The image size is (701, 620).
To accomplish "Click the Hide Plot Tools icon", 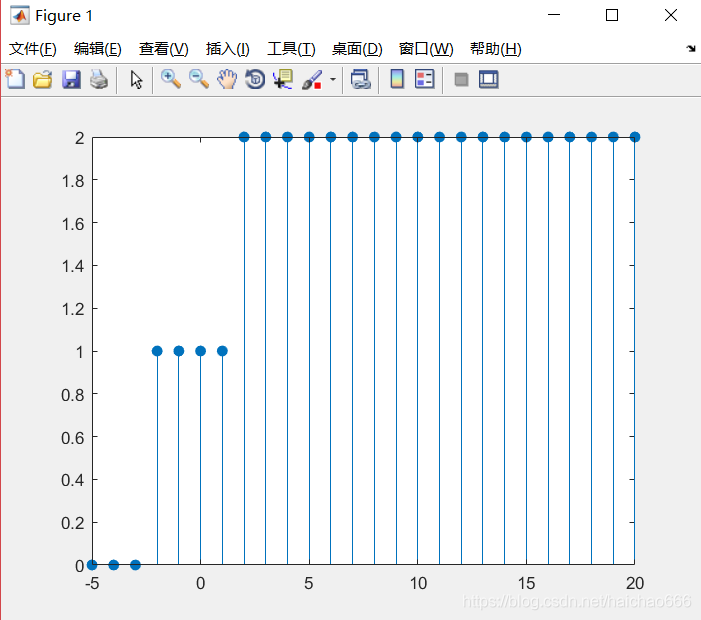I will (x=461, y=80).
